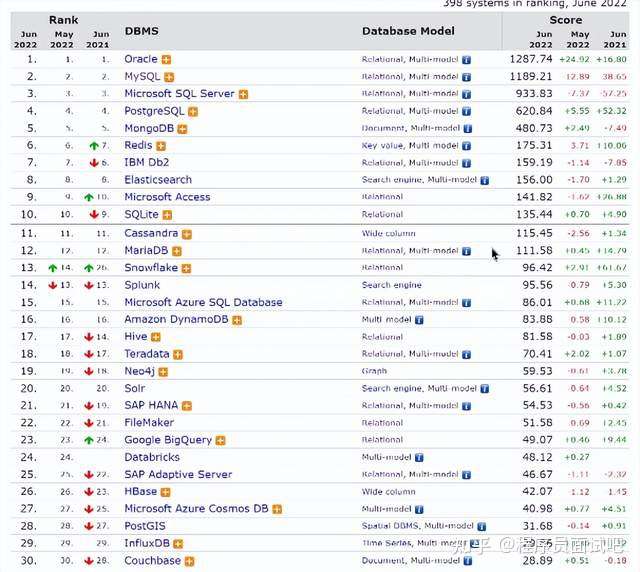Click the plus icon beside Cassandra
This screenshot has height=572, width=640.
187,234
